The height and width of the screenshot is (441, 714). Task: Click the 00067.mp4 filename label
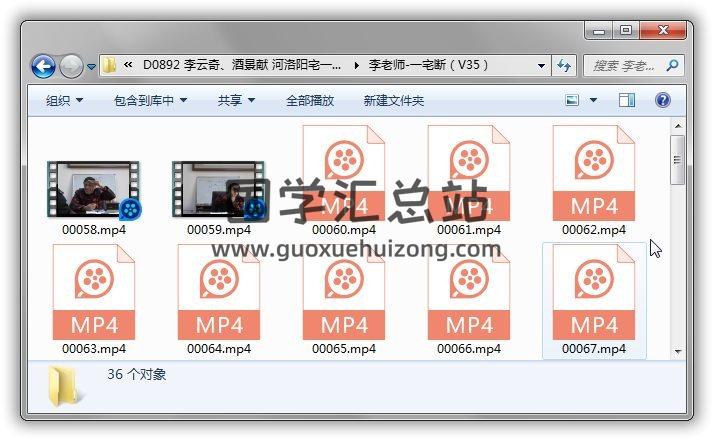(x=594, y=349)
